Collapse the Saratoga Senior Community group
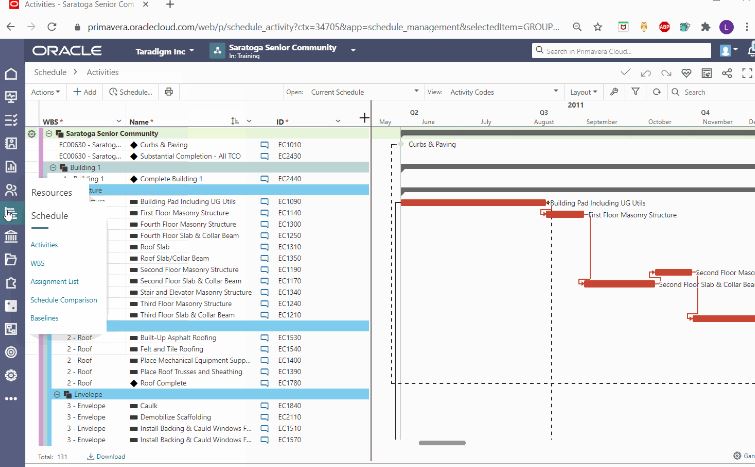 [49, 133]
